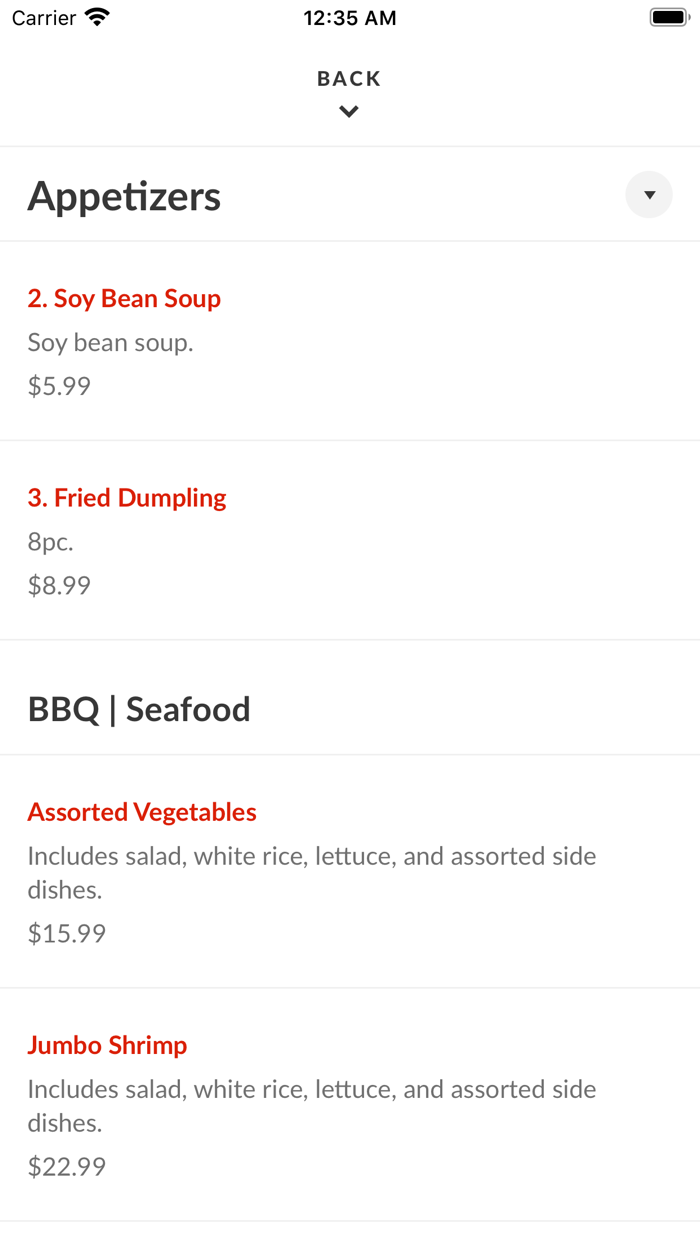The image size is (700, 1244).
Task: Tap the $22.99 Jumbo Shrimp price
Action: tap(66, 1166)
